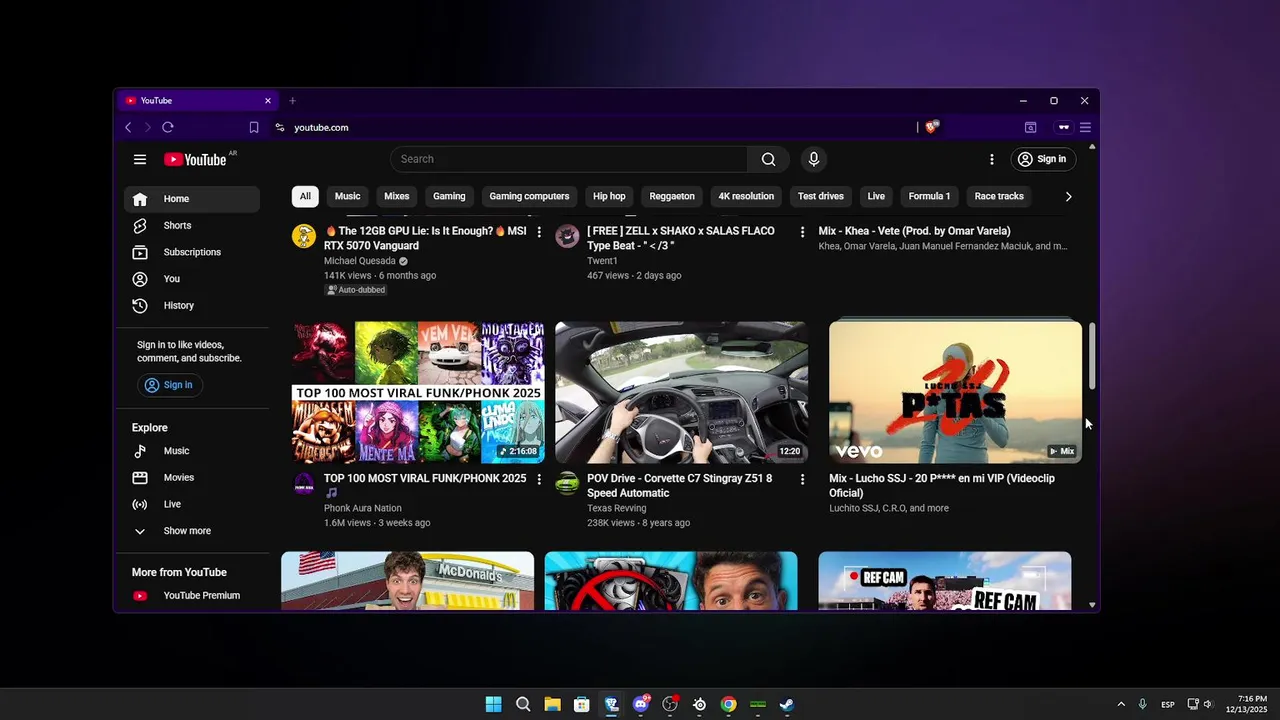Click the youtube.com address bar
The width and height of the screenshot is (1280, 720).
321,127
